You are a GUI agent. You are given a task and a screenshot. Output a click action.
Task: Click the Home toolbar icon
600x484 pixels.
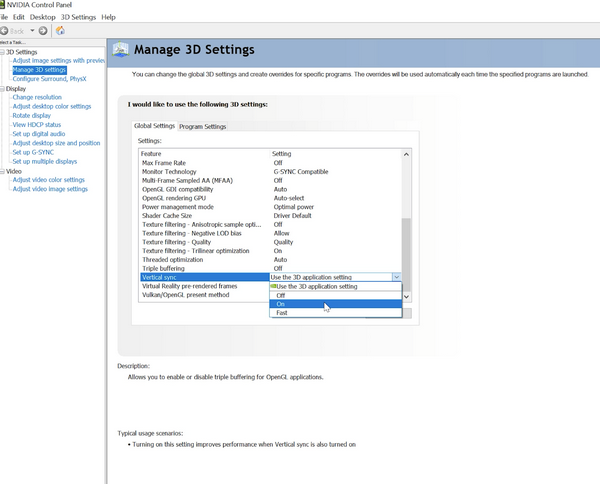(60, 30)
